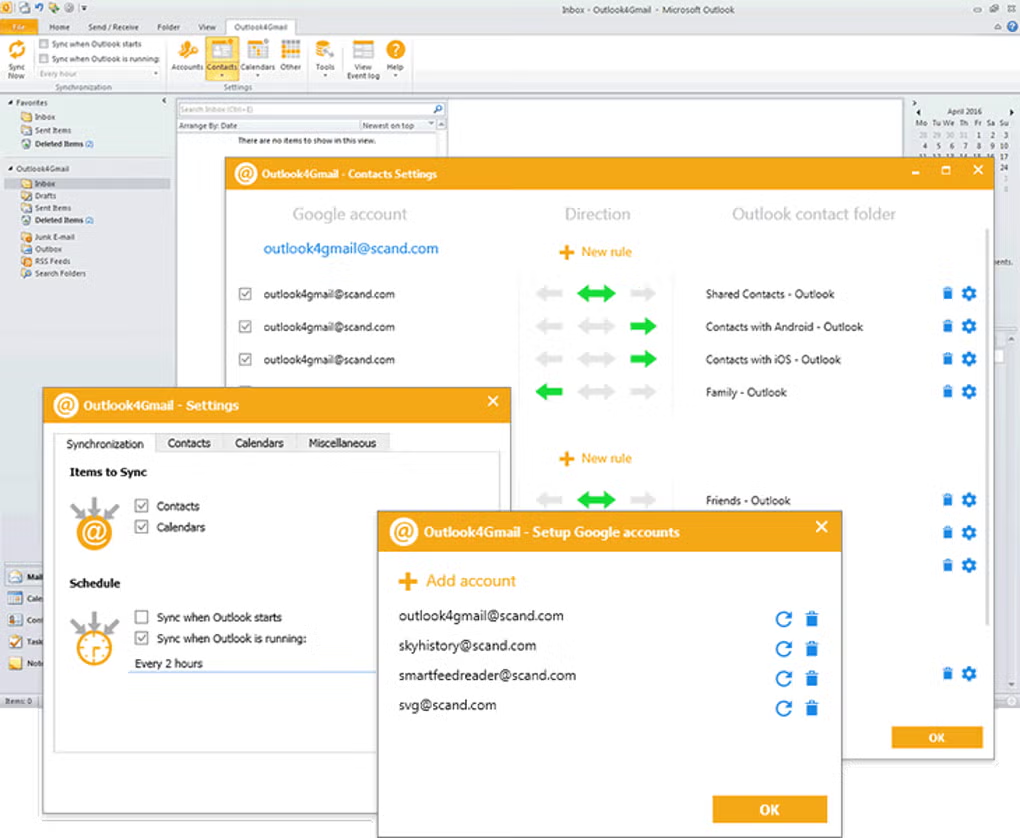Open the Help ribbon icon
Viewport: 1020px width, 838px height.
click(x=395, y=58)
